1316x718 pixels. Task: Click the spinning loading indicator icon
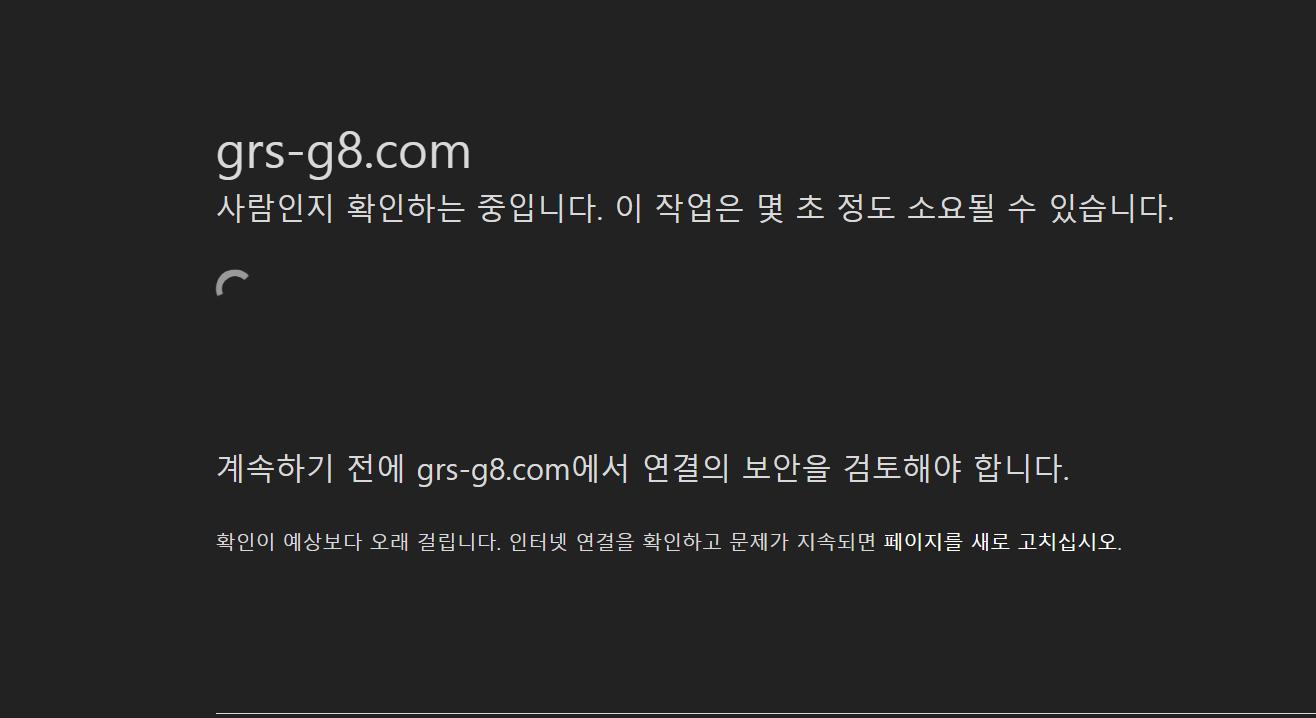(233, 285)
